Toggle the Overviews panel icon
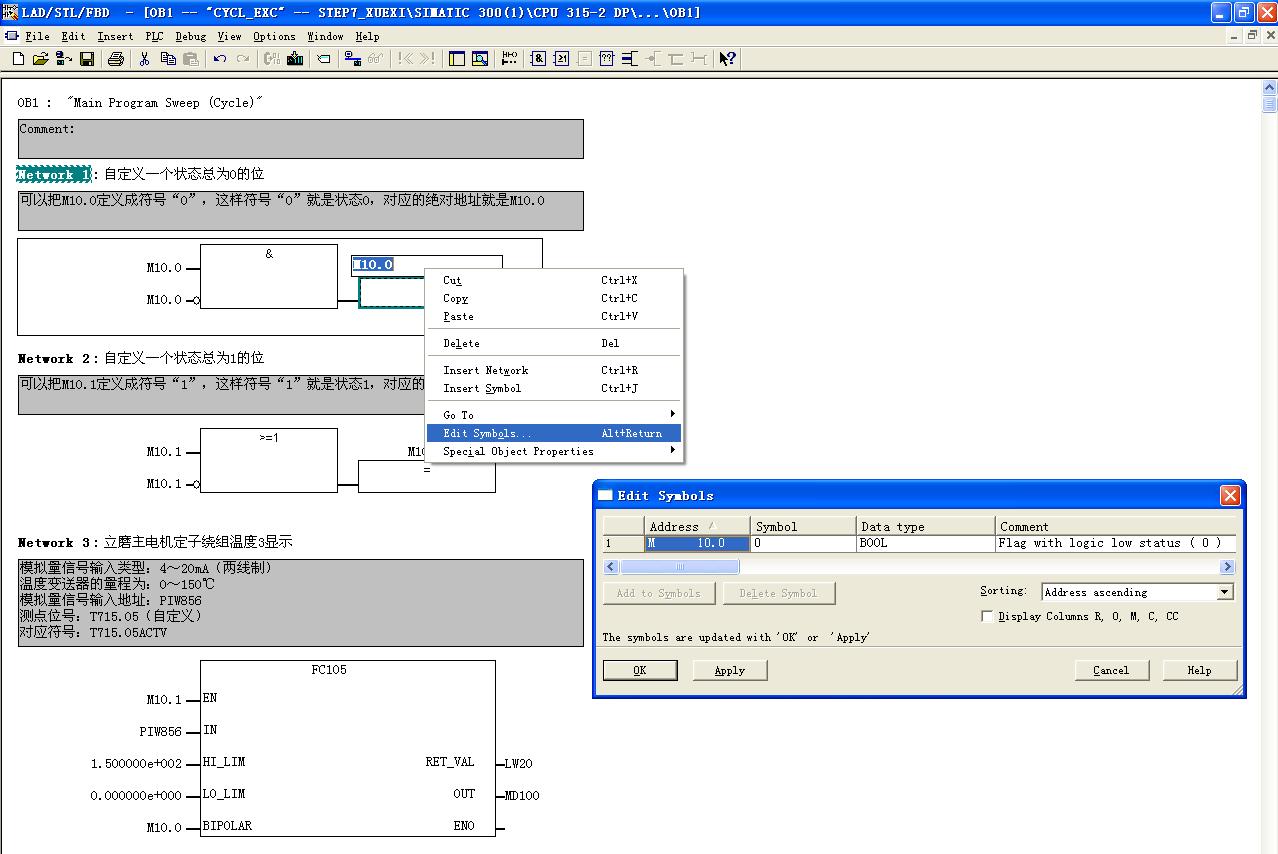This screenshot has height=854, width=1278. coord(457,59)
